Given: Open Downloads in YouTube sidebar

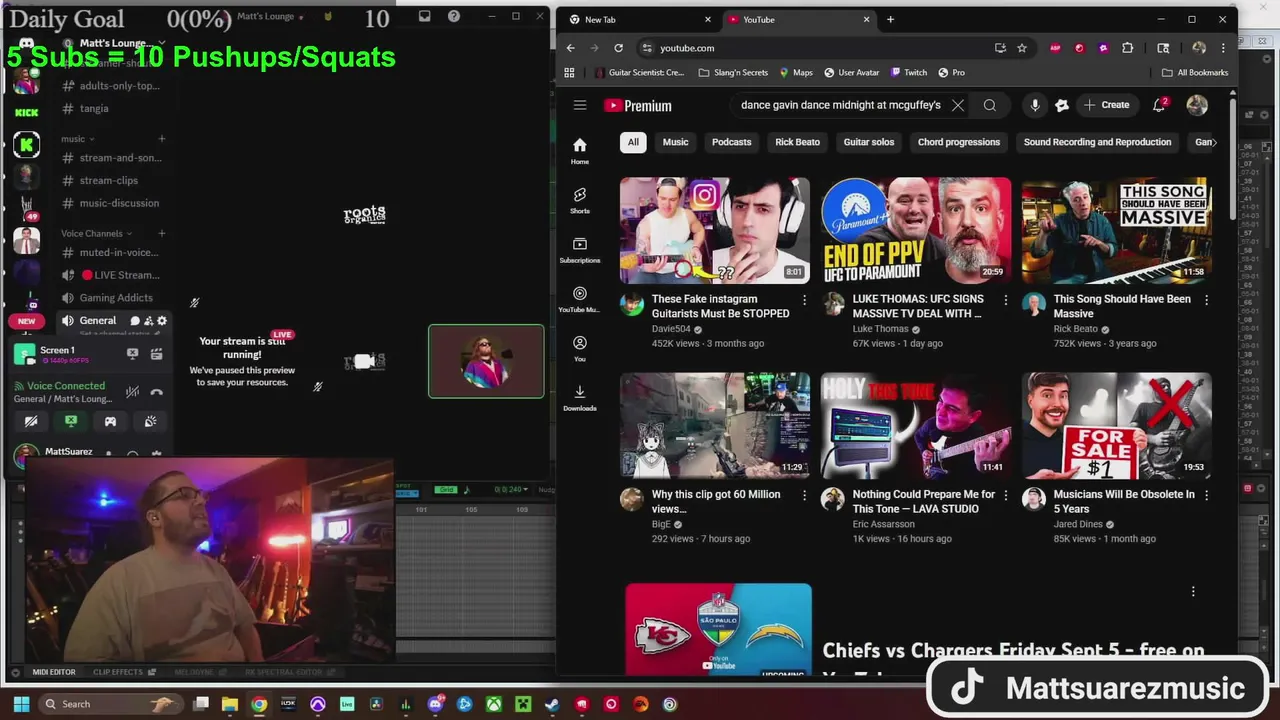Looking at the screenshot, I should (x=579, y=397).
